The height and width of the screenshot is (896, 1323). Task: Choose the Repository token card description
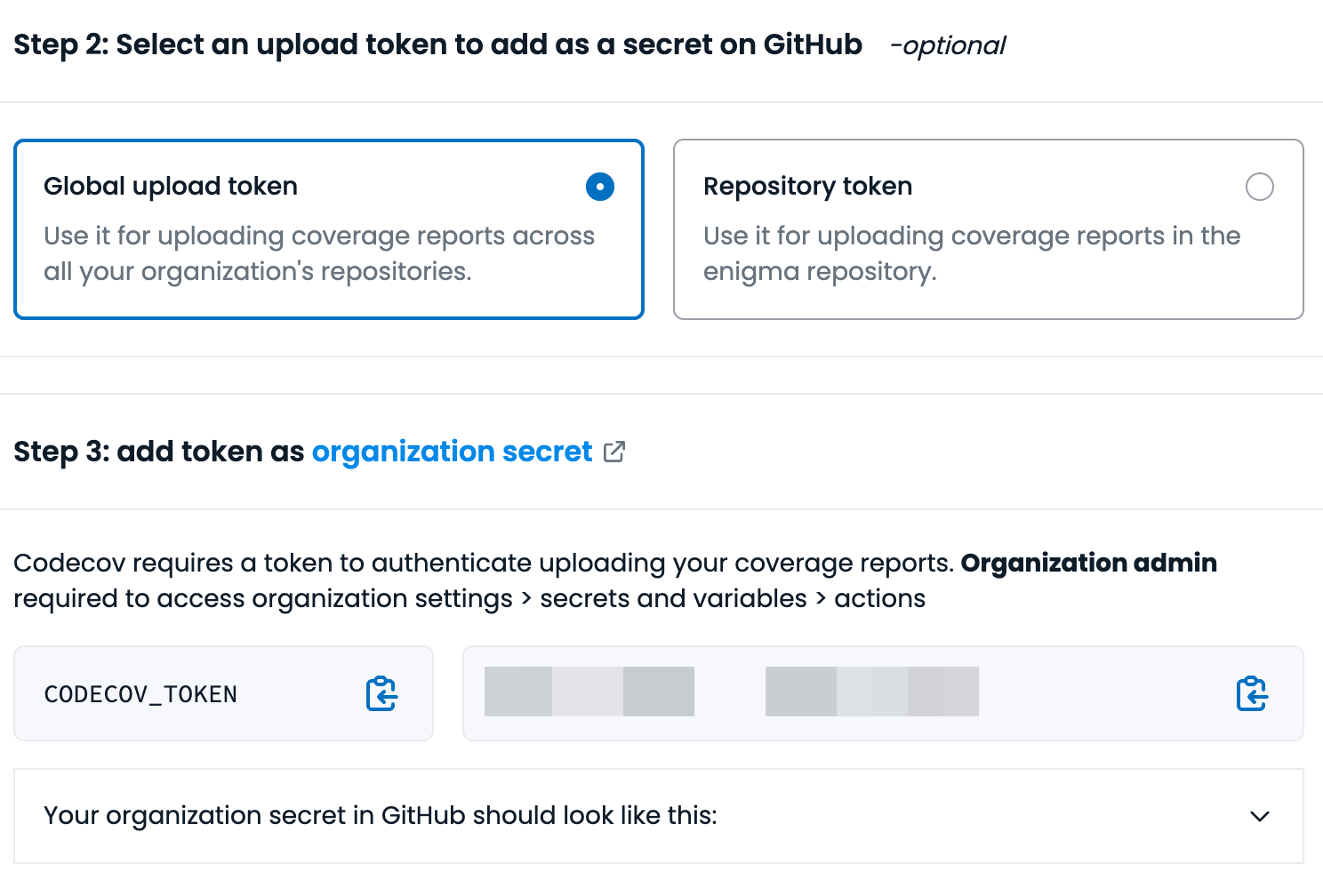point(971,253)
